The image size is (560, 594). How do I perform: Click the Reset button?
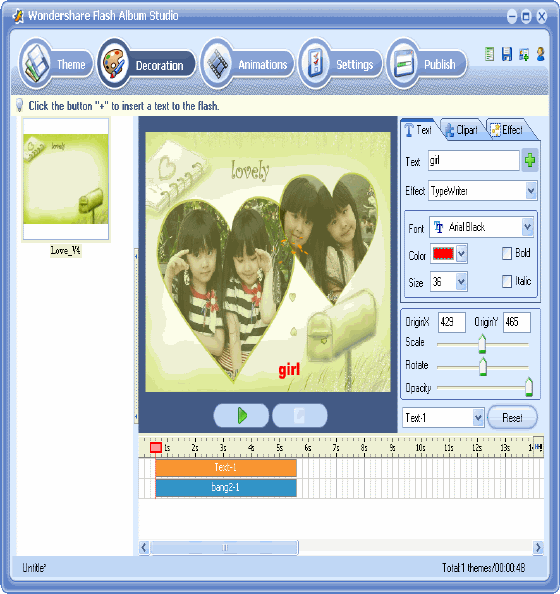point(512,417)
